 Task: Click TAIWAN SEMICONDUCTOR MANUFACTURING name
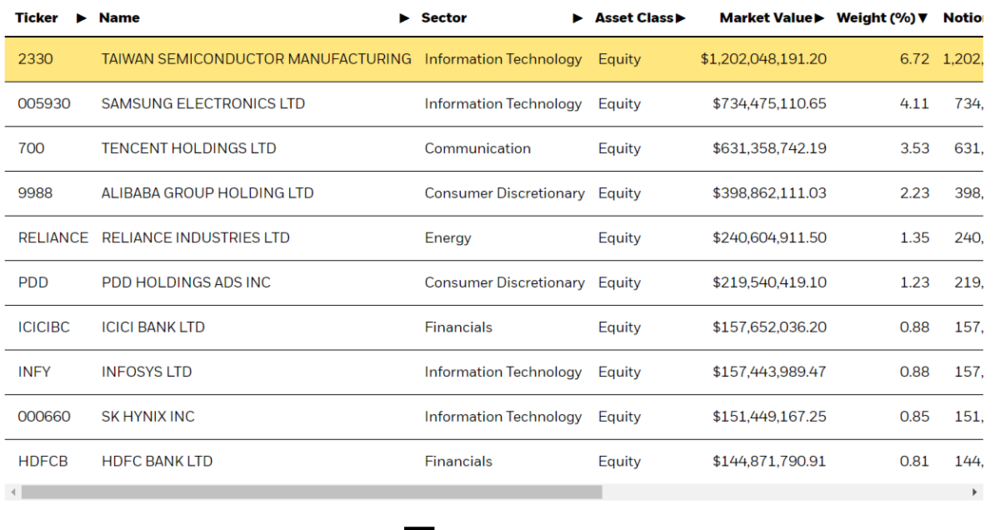(256, 59)
